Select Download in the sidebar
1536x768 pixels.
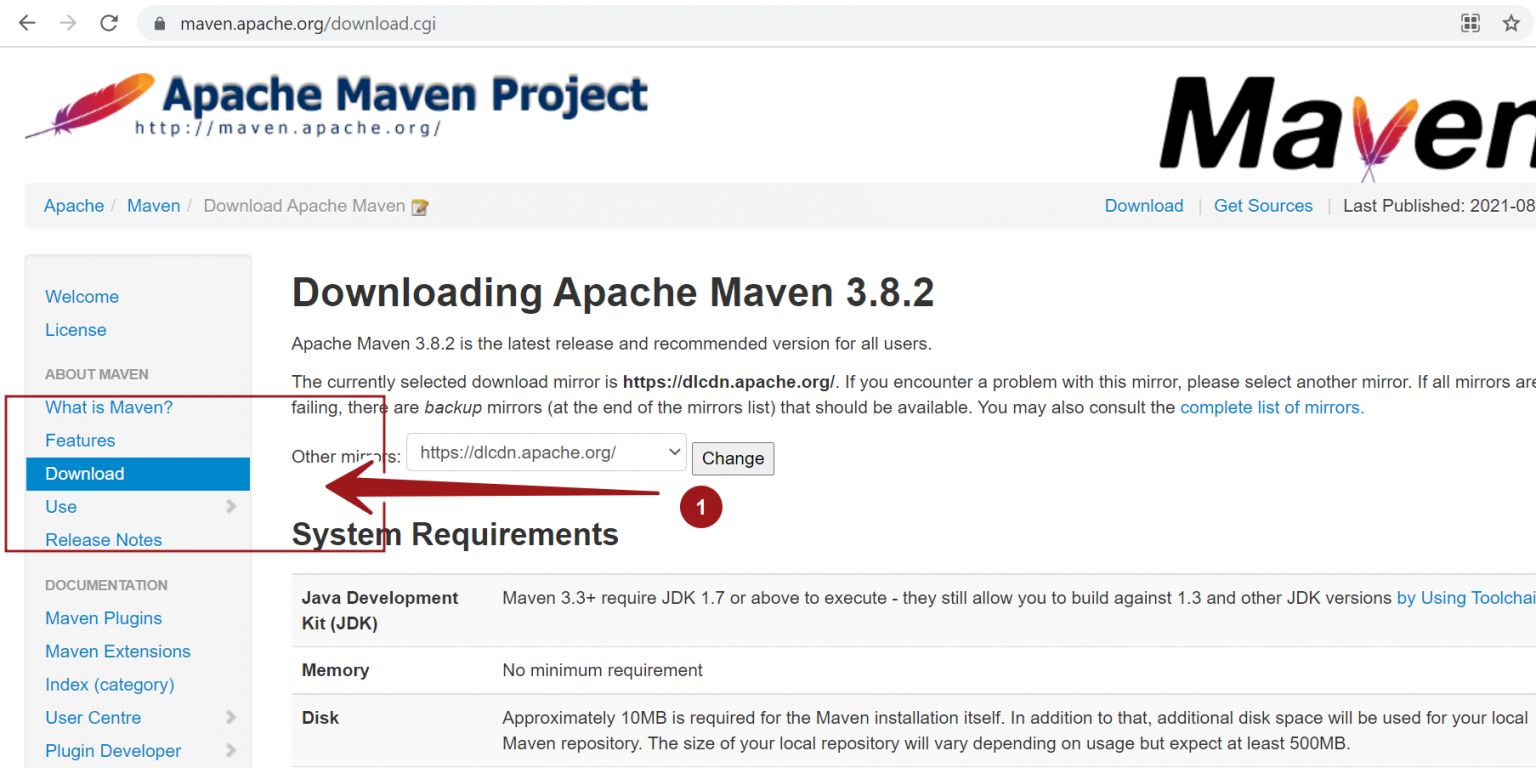84,473
